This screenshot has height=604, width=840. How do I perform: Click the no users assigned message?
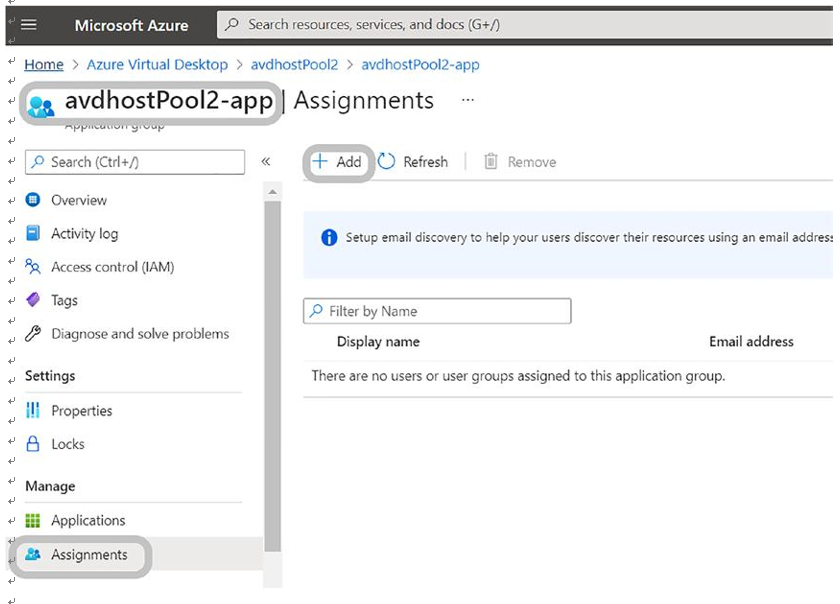click(518, 376)
